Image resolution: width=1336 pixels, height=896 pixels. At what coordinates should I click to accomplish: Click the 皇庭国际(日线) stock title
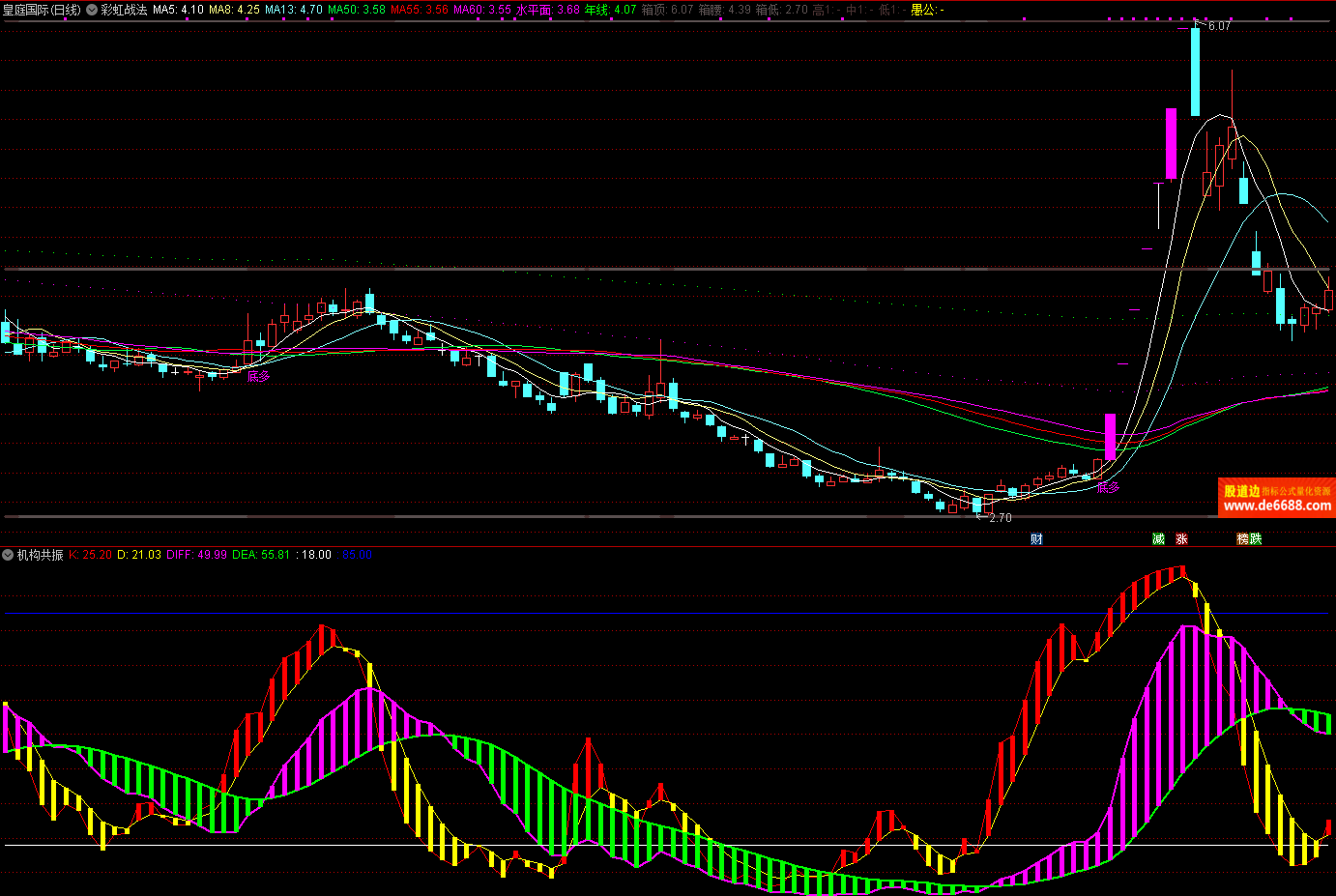pyautogui.click(x=42, y=10)
